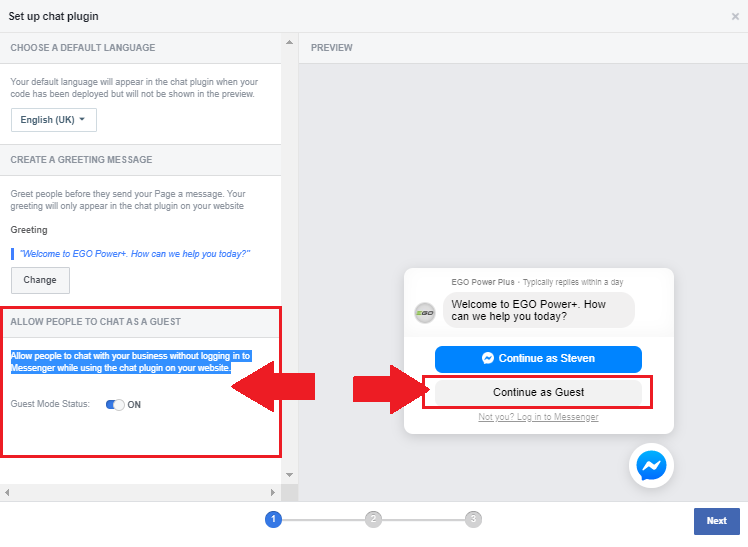Click the scroll down arrow of settings panel

coord(290,475)
